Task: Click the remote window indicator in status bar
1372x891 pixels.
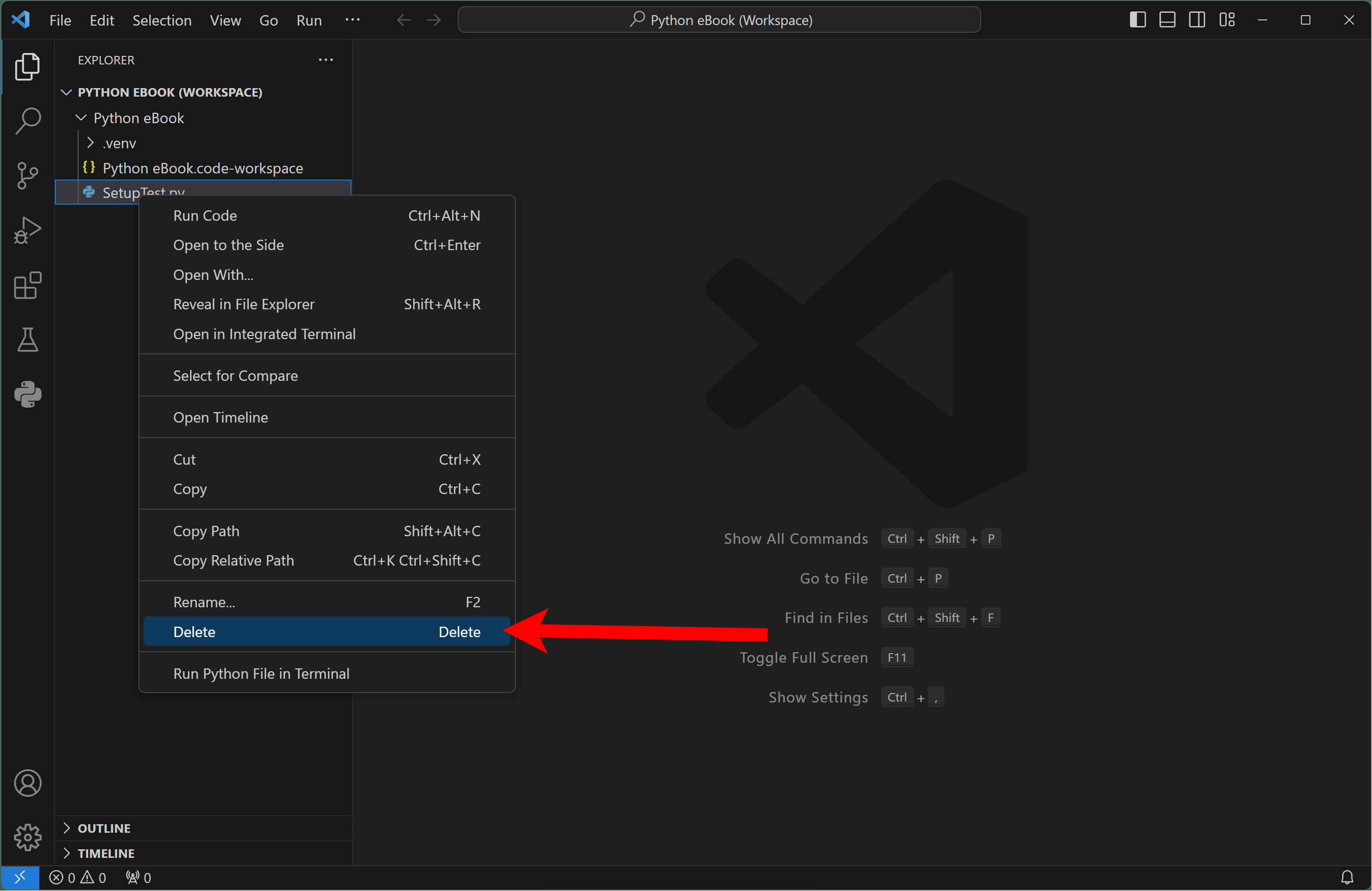Action: click(x=19, y=878)
